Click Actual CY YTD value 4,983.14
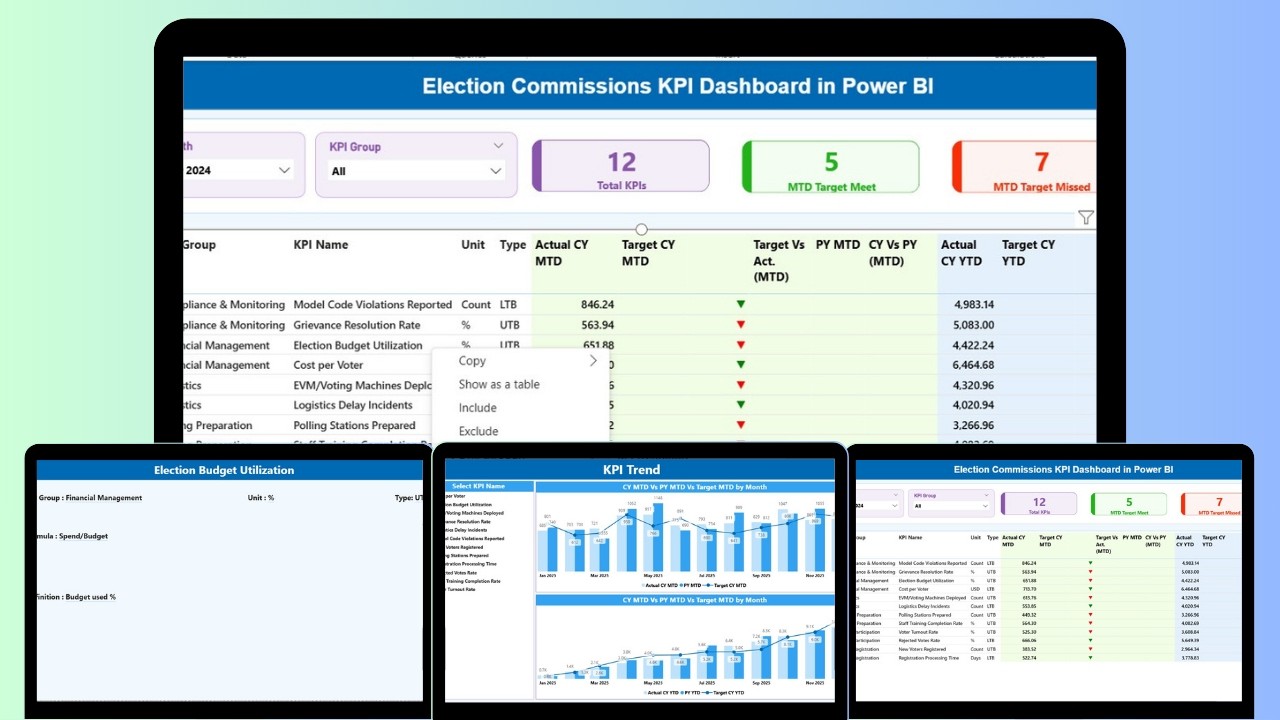 click(x=974, y=305)
